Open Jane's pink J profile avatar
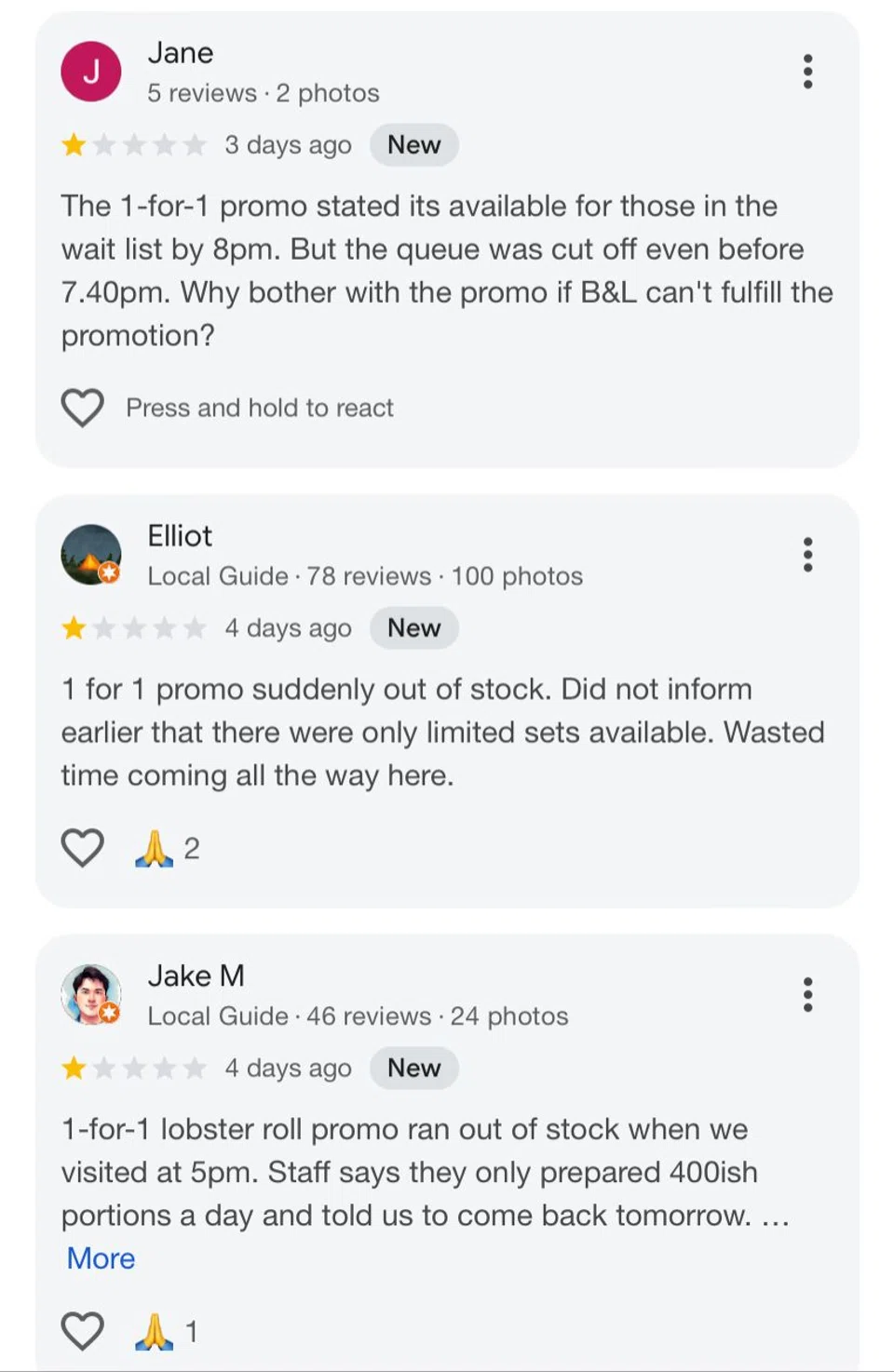This screenshot has height=1372, width=894. click(x=91, y=72)
